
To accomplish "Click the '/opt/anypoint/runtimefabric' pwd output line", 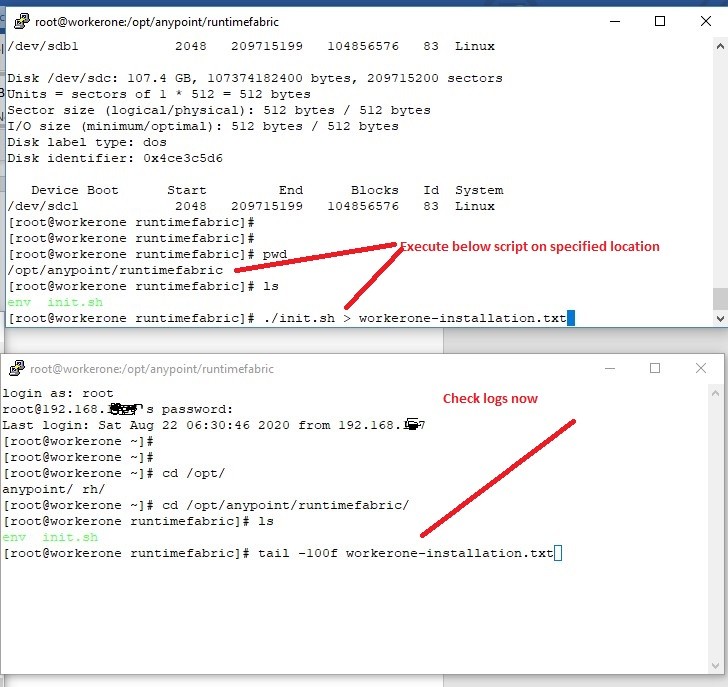I will (x=115, y=270).
